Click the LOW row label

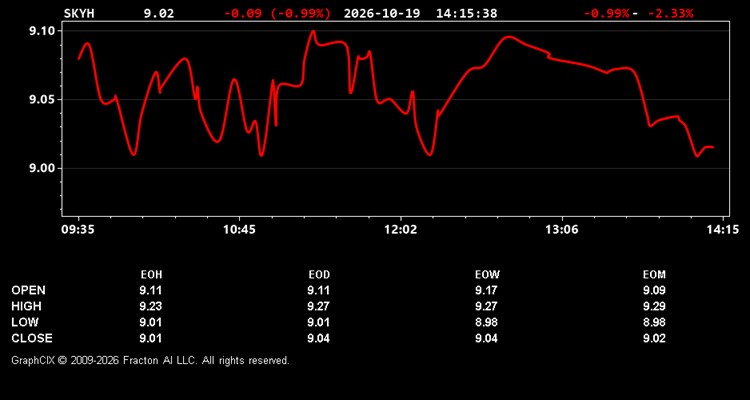pyautogui.click(x=25, y=322)
